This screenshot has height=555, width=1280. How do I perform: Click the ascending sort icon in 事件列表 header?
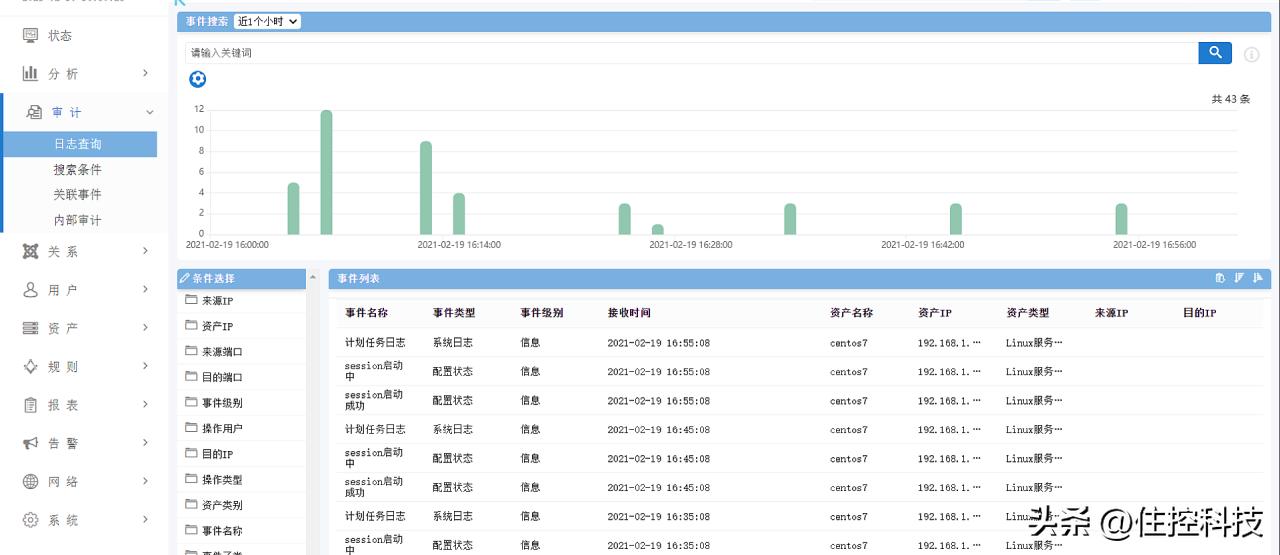pos(1258,278)
